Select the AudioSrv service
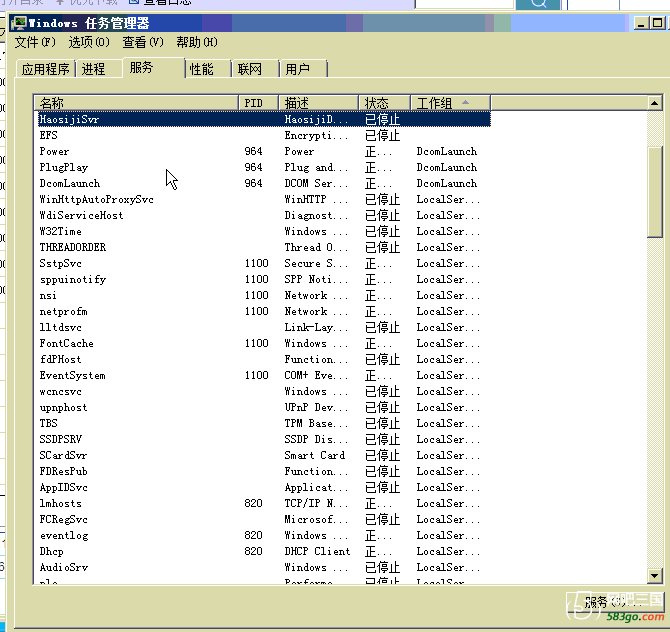 pos(64,567)
